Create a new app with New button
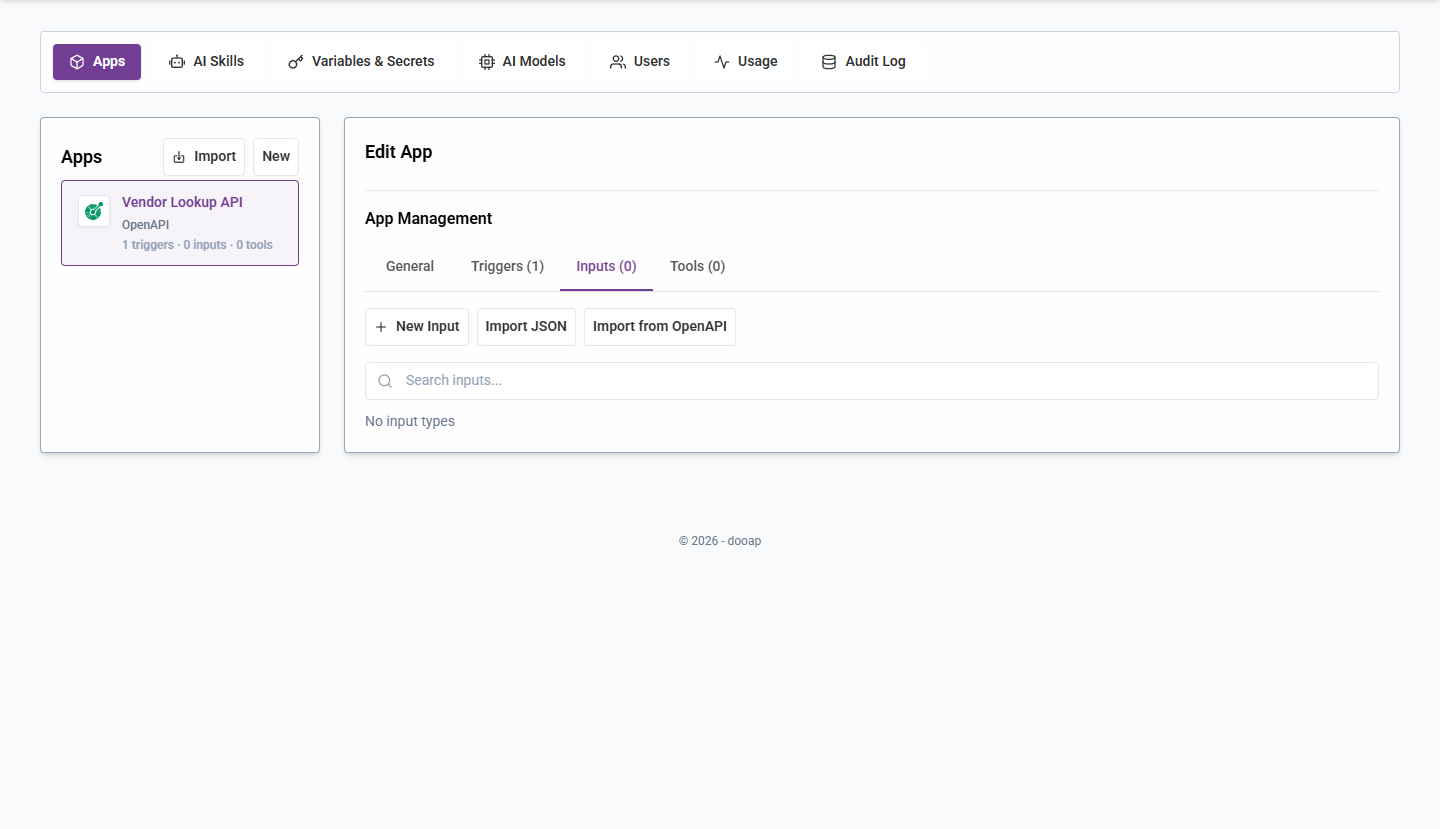The width and height of the screenshot is (1440, 829). pyautogui.click(x=276, y=157)
